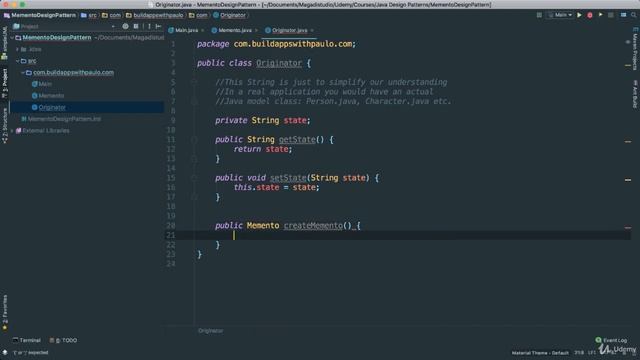640x360 pixels.
Task: Open Ant Build side panel
Action: click(635, 94)
